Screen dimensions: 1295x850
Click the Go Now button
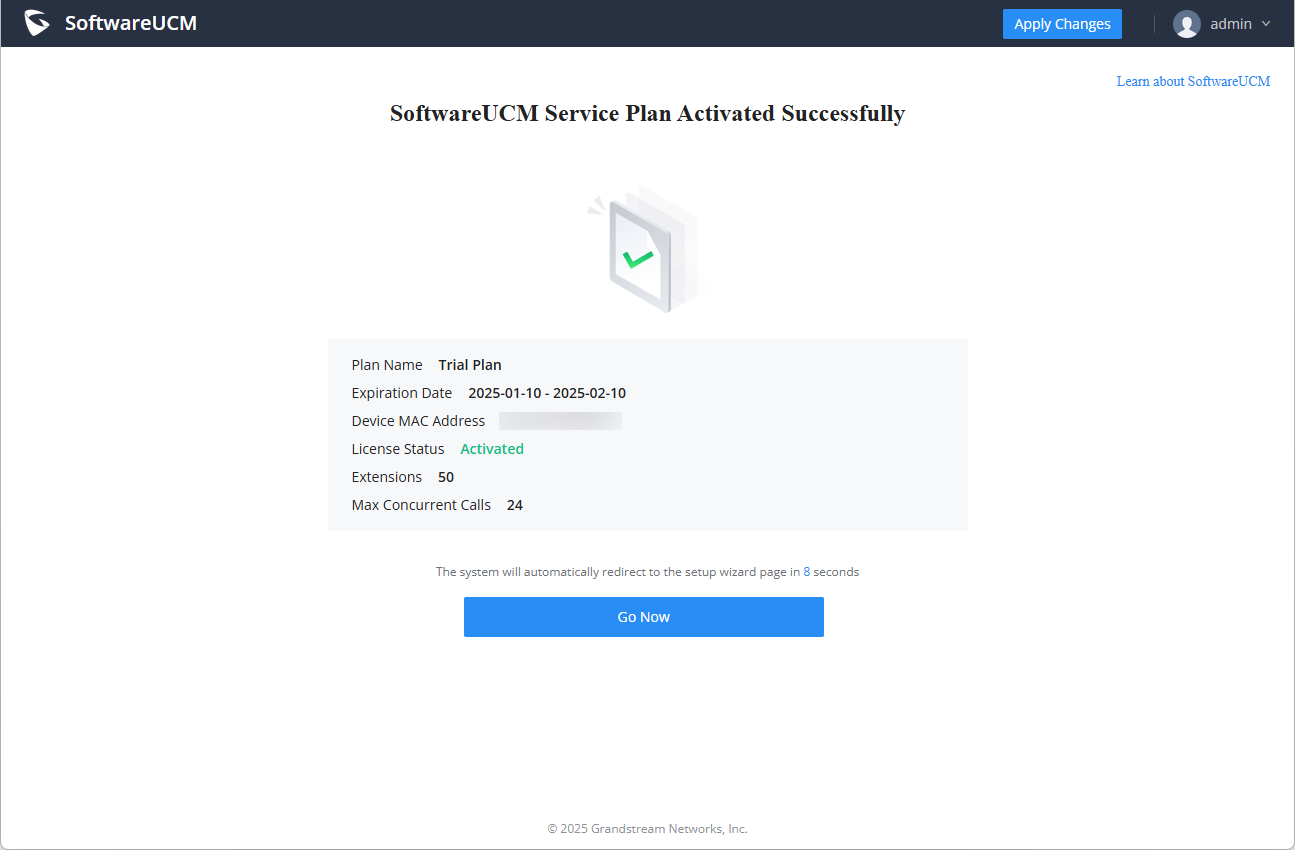(x=644, y=617)
